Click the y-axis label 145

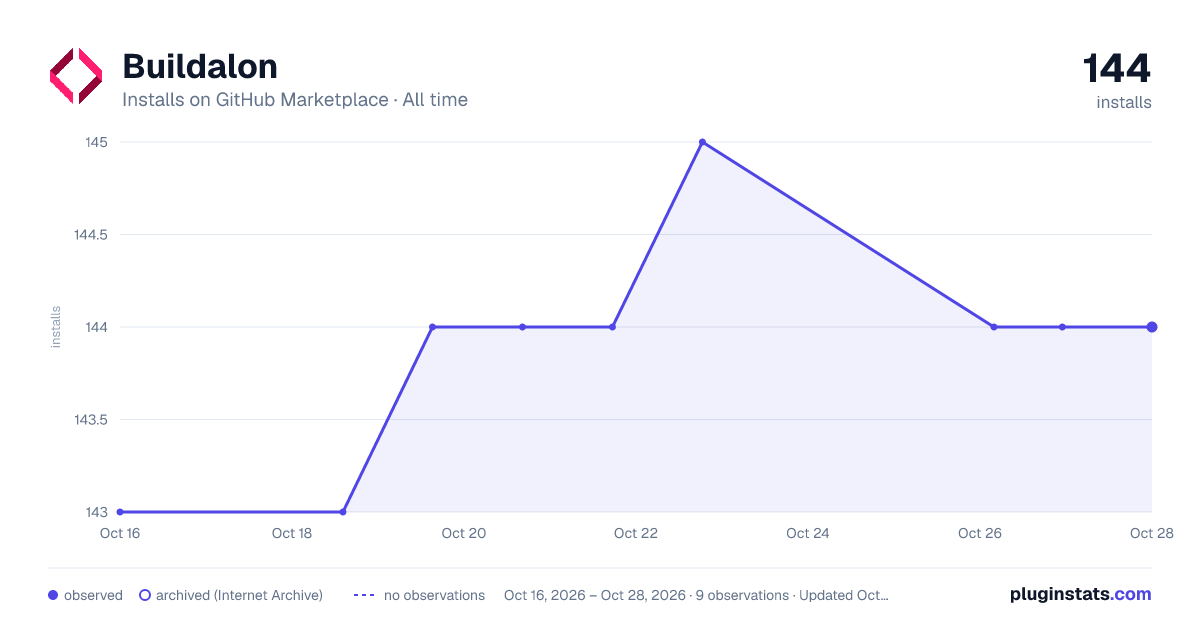pos(97,142)
